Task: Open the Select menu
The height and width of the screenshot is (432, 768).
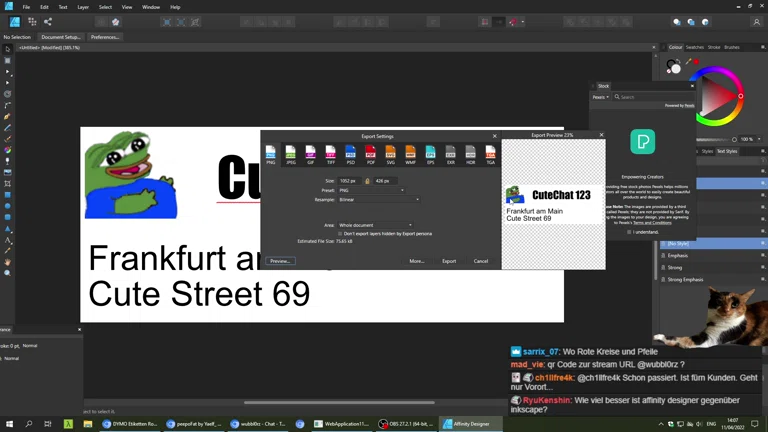Action: [105, 7]
